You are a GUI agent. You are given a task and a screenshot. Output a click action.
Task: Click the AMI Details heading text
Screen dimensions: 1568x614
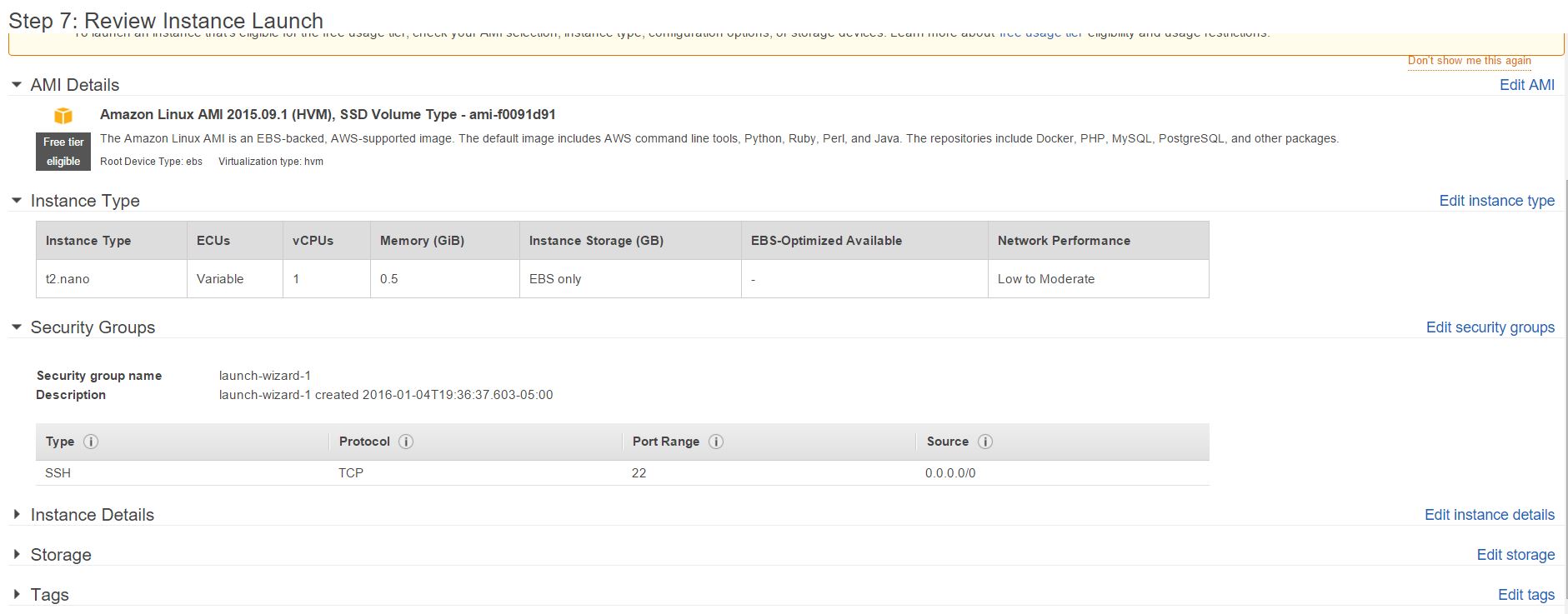click(75, 85)
